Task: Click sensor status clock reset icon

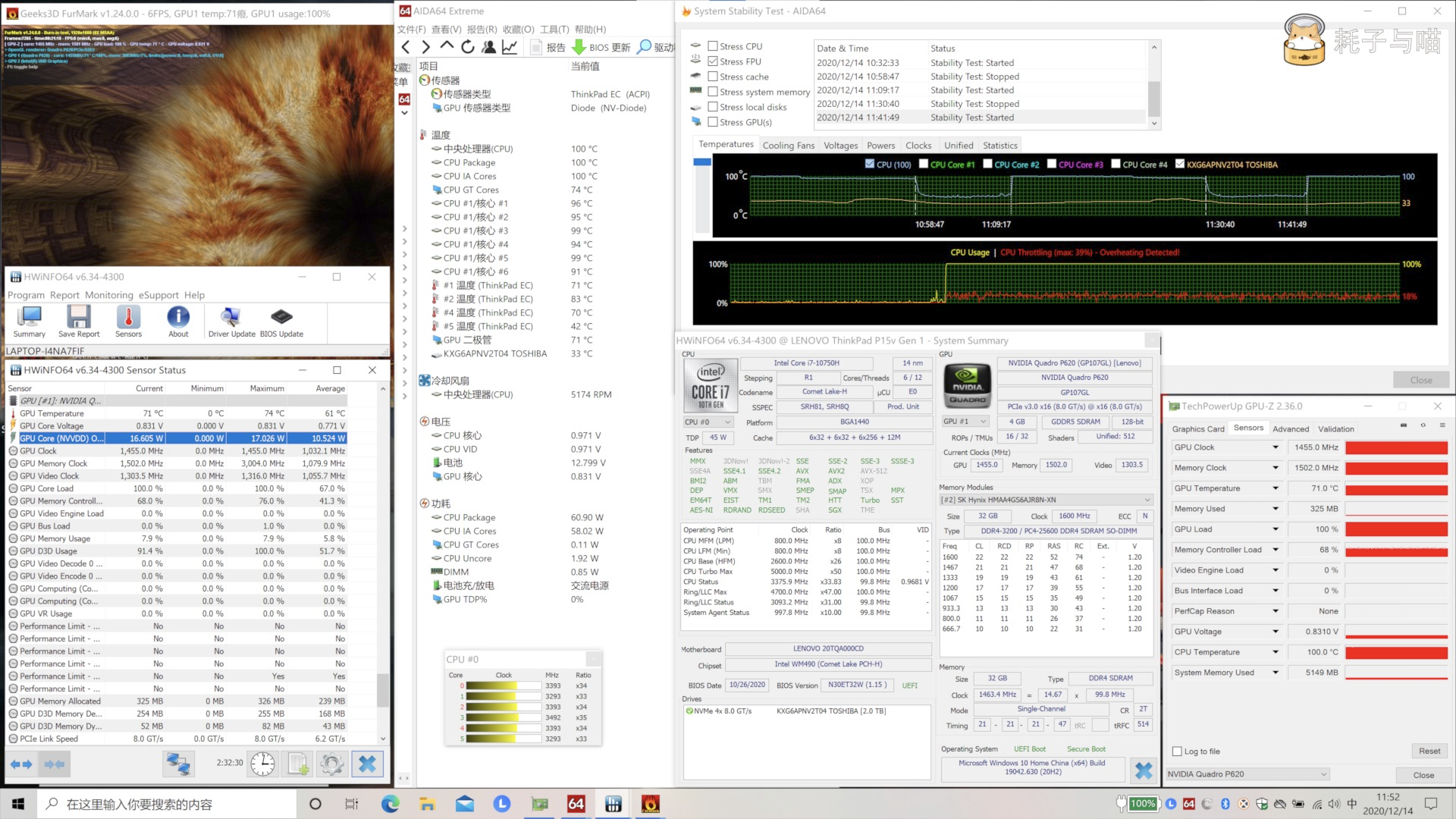Action: pos(263,764)
